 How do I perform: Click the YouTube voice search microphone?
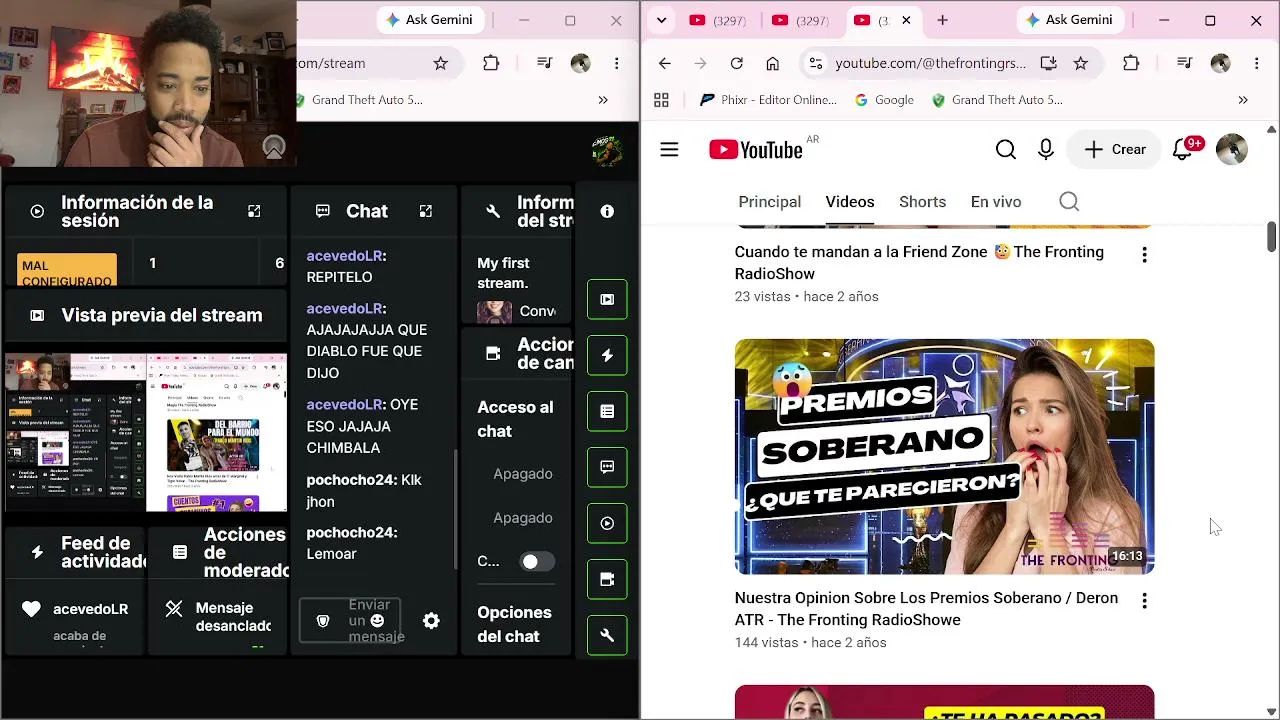[x=1046, y=150]
